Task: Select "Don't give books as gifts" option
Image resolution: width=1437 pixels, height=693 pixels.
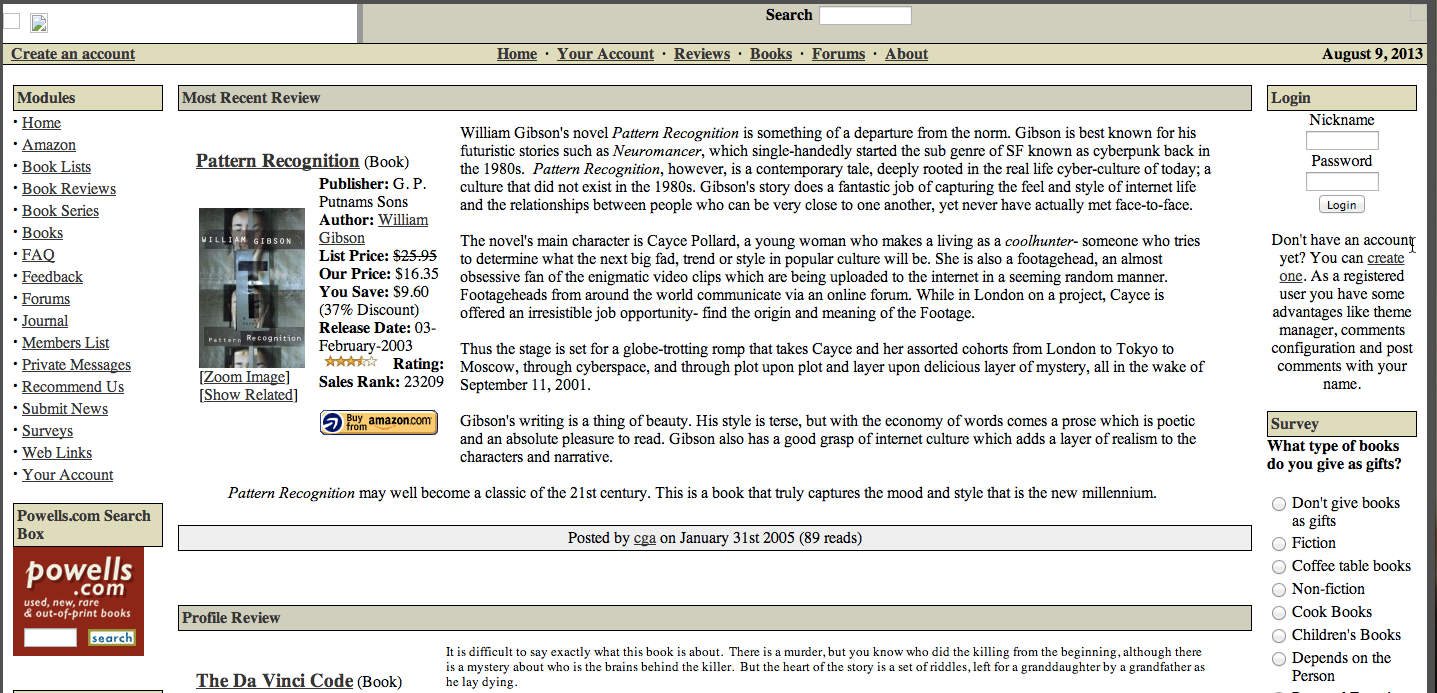Action: (1279, 504)
